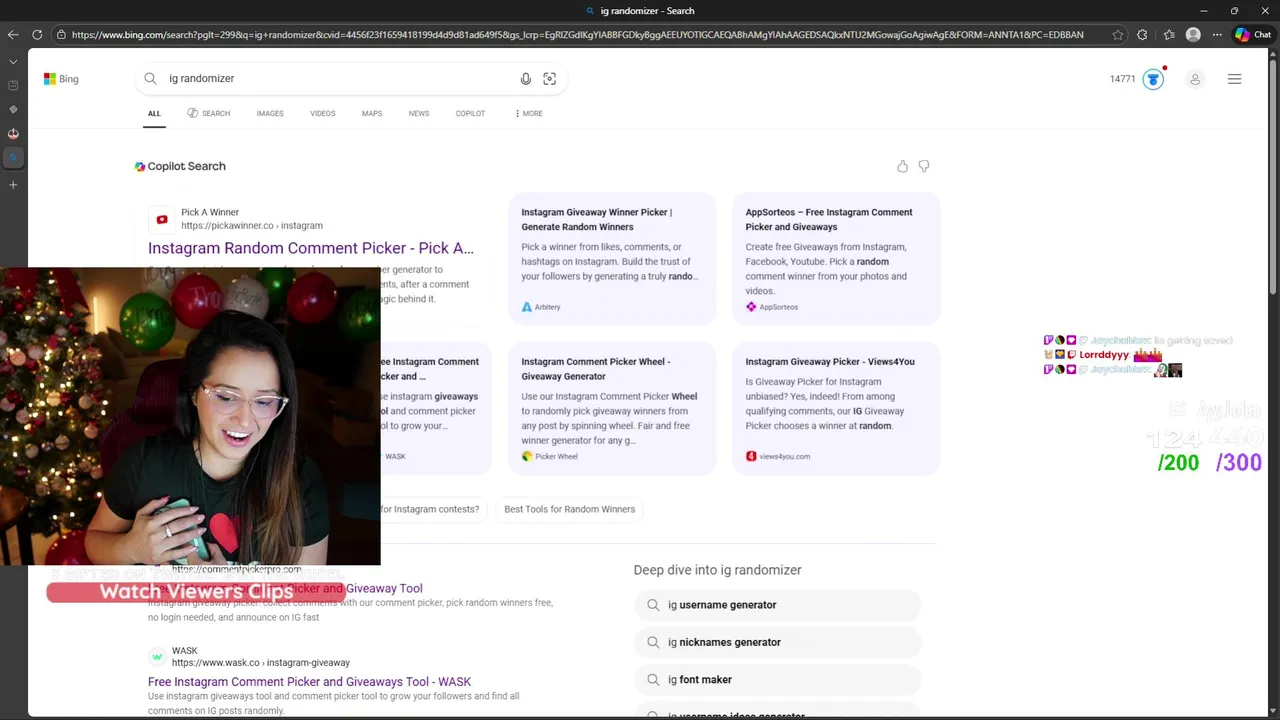Viewport: 1280px width, 720px height.
Task: Open Bing hamburger settings menu
Action: [1235, 79]
